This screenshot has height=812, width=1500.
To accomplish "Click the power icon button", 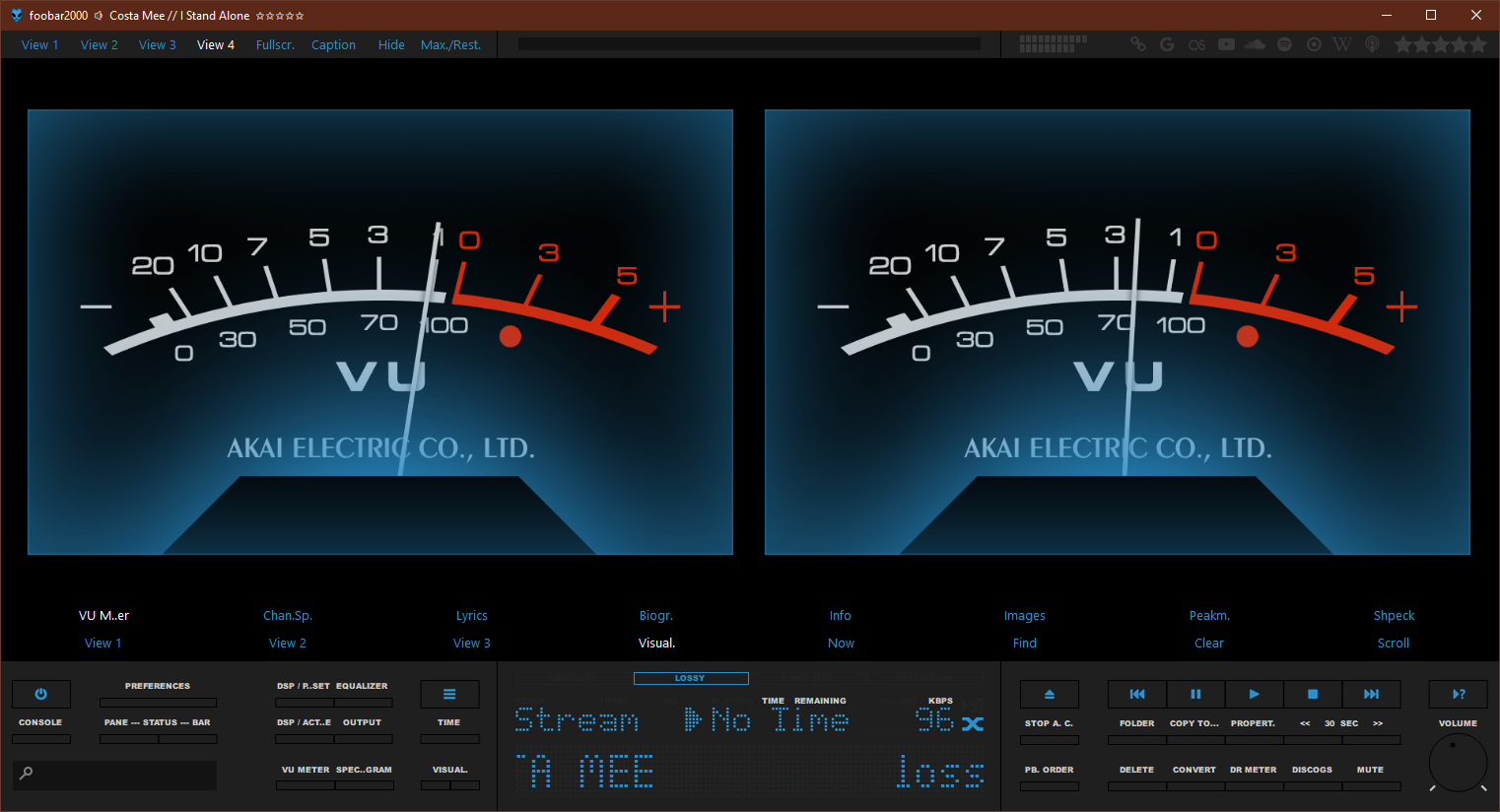I will (x=40, y=694).
